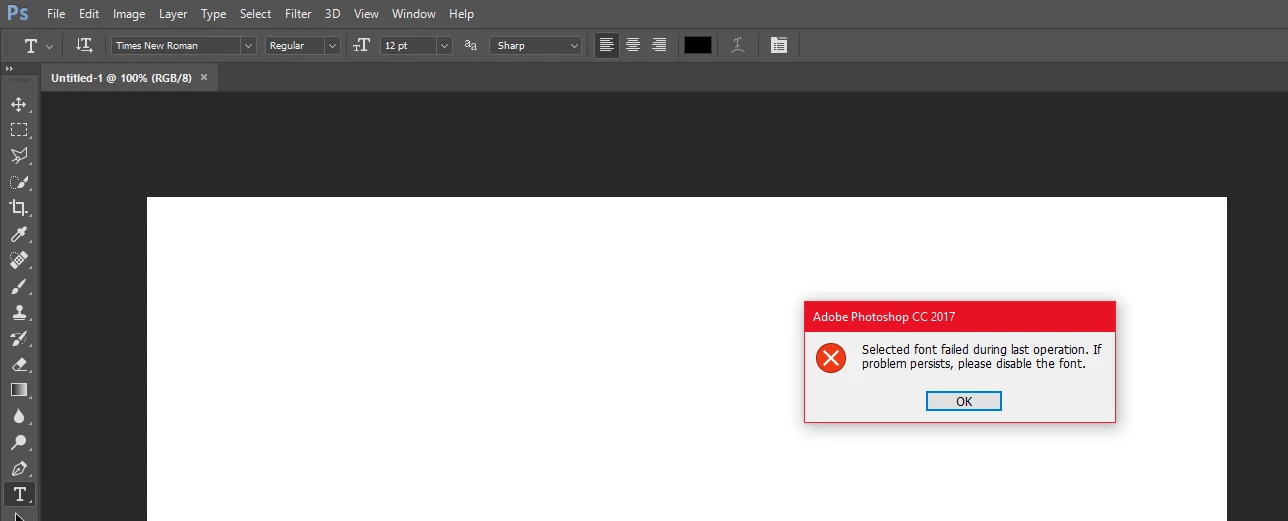The height and width of the screenshot is (521, 1288).
Task: Open the black text color swatch
Action: [x=698, y=45]
